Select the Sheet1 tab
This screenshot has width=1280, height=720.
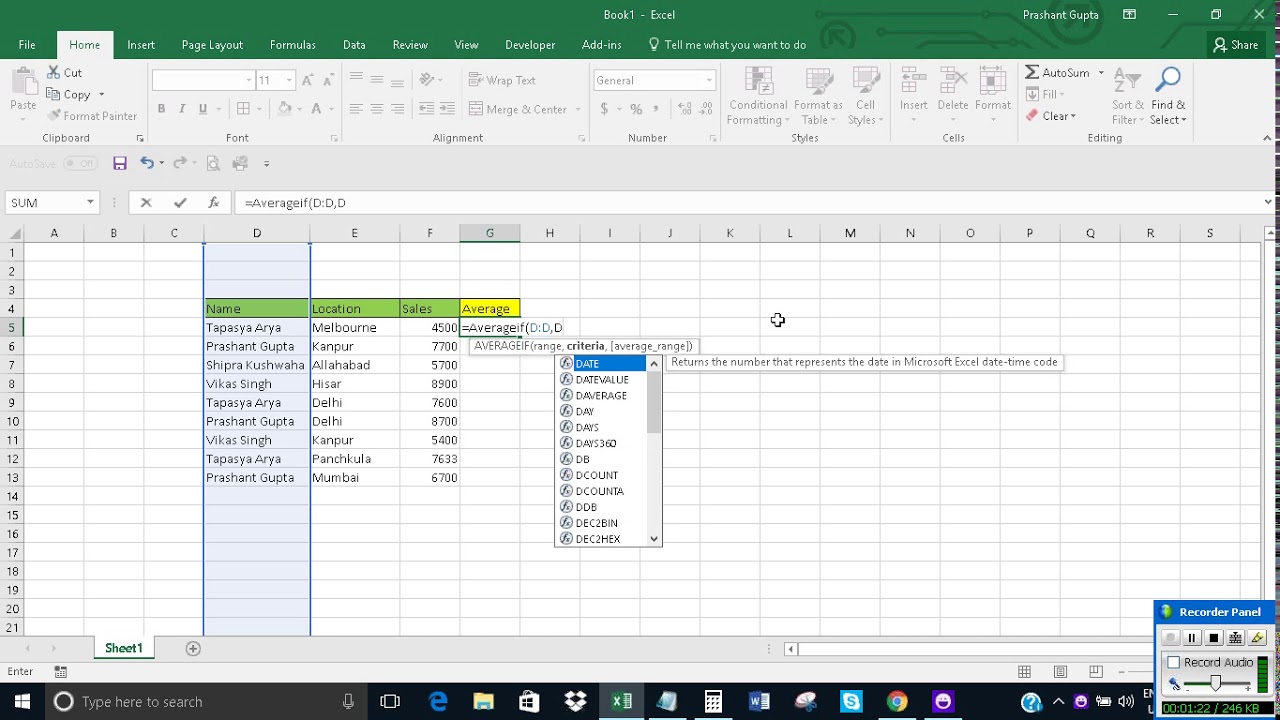tap(124, 648)
